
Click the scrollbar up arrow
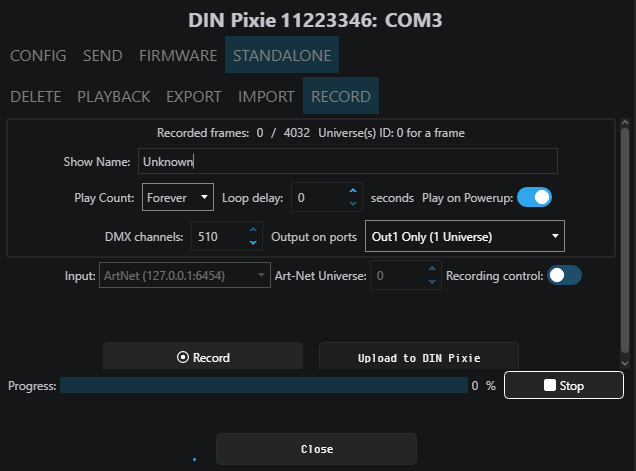[x=625, y=123]
